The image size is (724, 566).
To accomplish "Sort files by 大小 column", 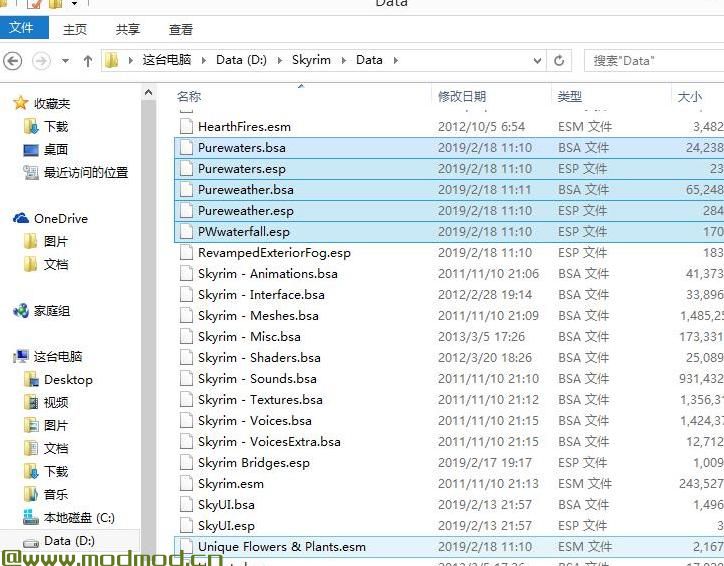I will 689,96.
